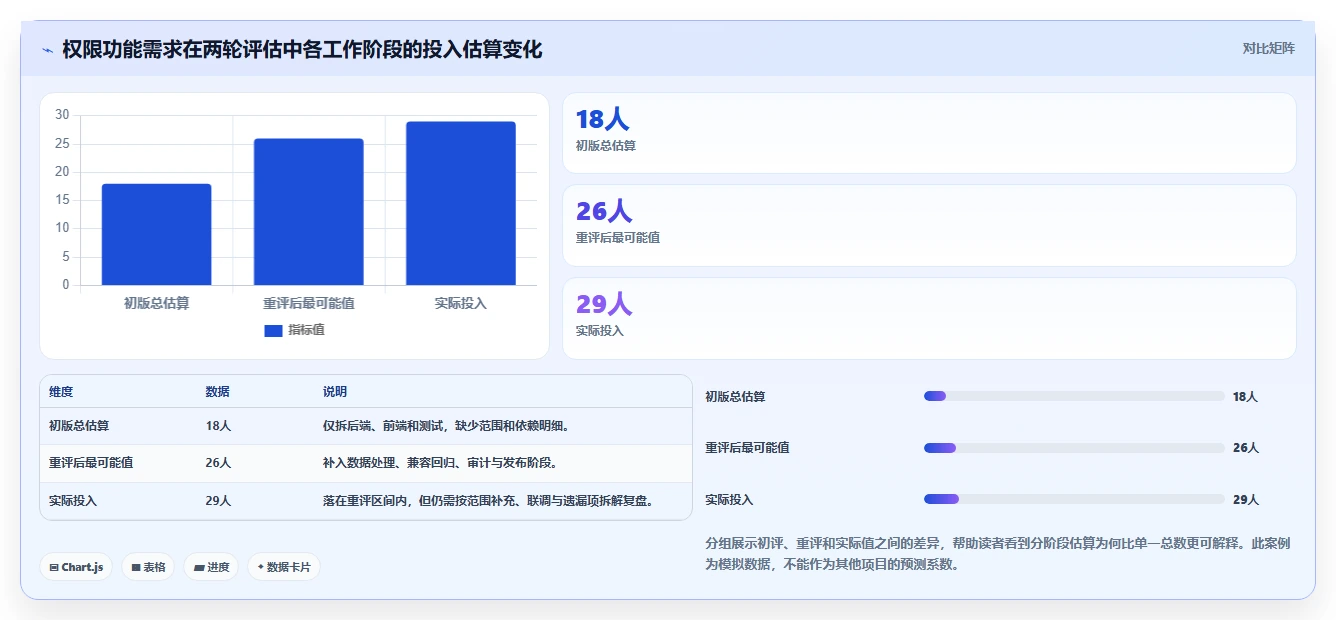The image size is (1336, 620).
Task: Click the 进度 tag chip
Action: [211, 567]
